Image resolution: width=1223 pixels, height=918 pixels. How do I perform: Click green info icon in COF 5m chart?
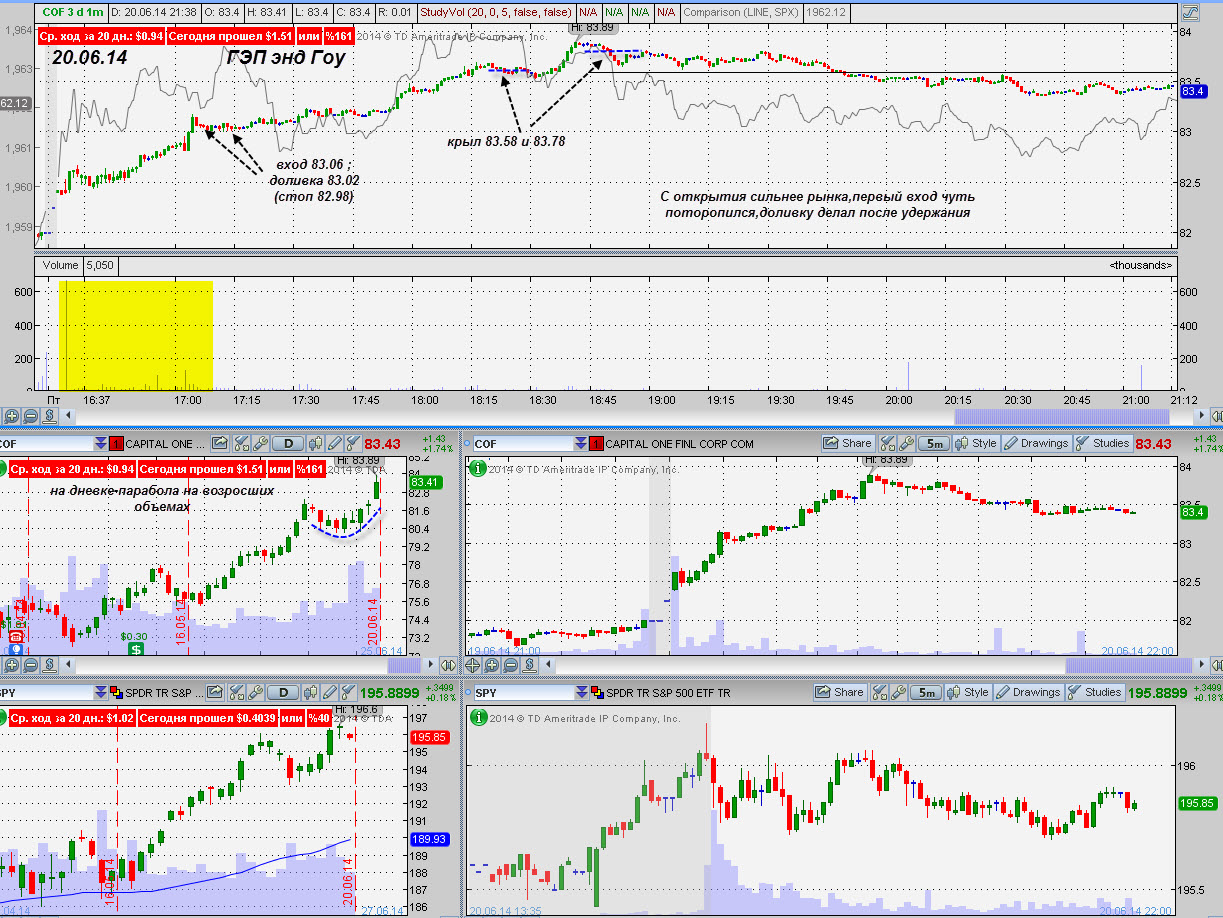(x=477, y=467)
